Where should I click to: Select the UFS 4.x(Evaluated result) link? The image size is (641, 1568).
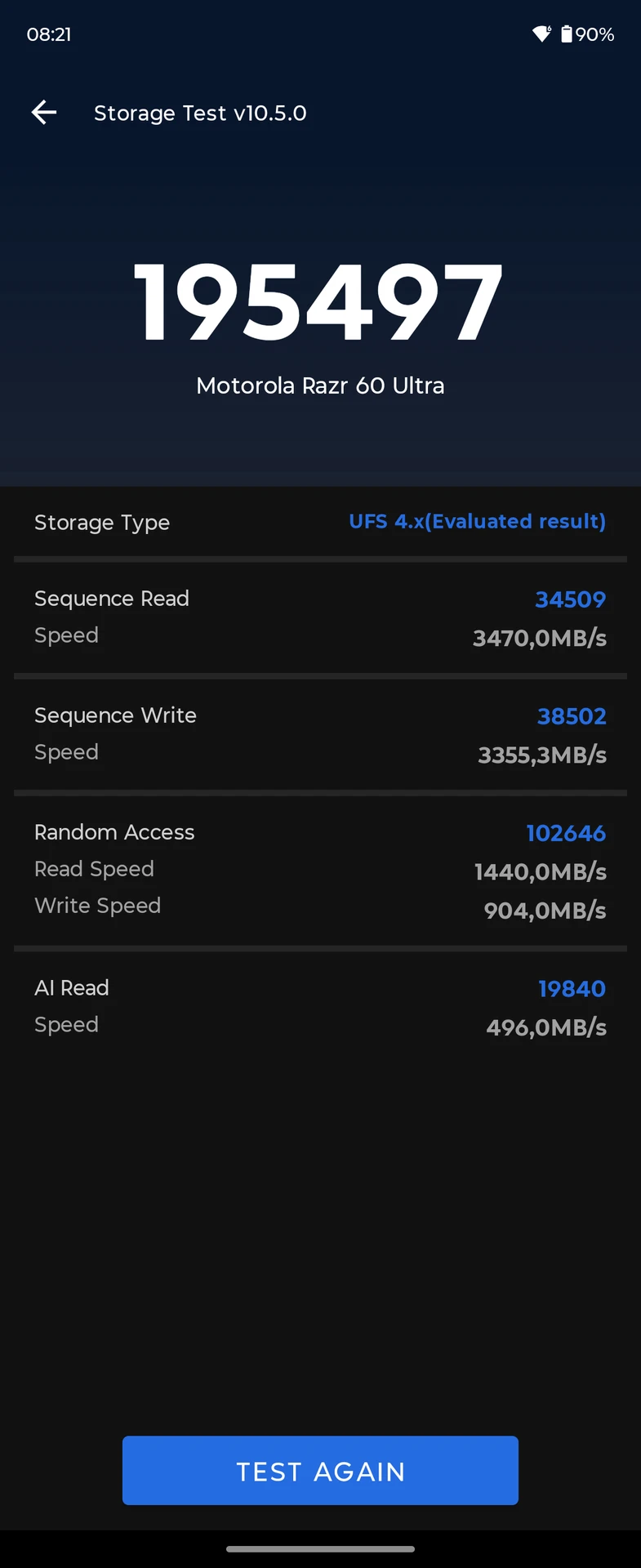pyautogui.click(x=478, y=521)
